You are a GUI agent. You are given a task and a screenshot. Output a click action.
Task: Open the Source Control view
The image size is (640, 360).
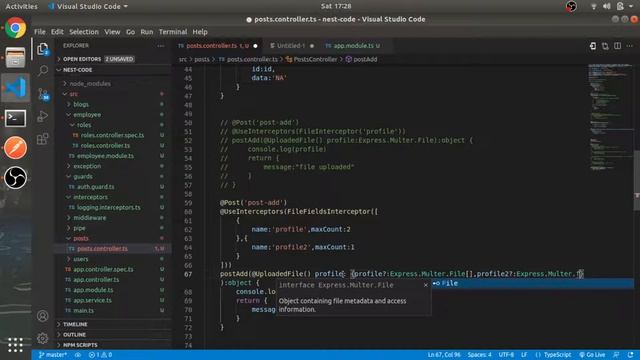(x=43, y=94)
